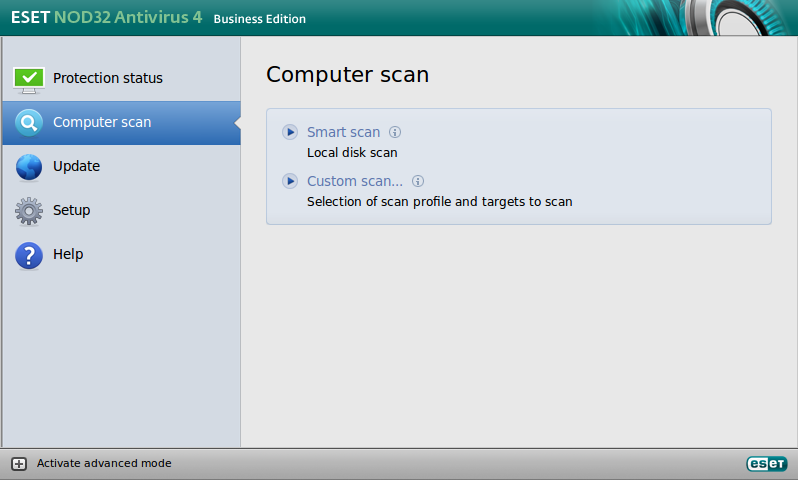The image size is (798, 480).
Task: Click the info icon next to Smart scan
Action: (395, 132)
